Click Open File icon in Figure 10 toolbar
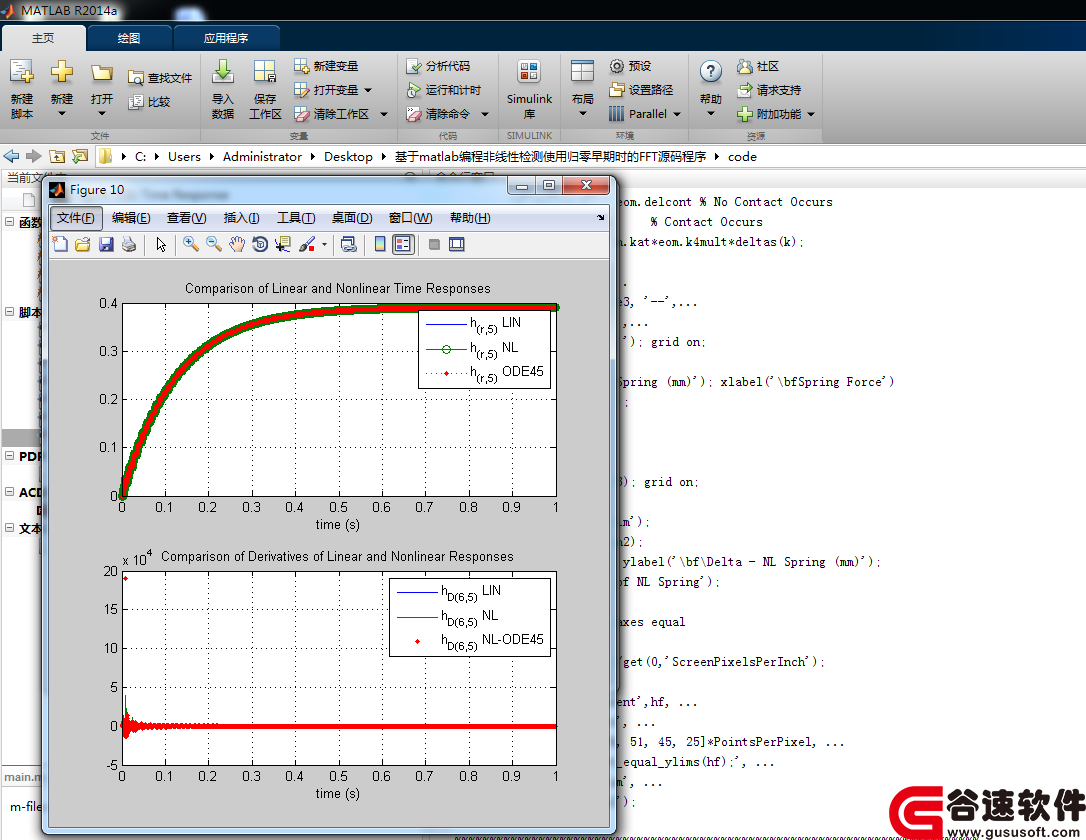 (x=83, y=244)
